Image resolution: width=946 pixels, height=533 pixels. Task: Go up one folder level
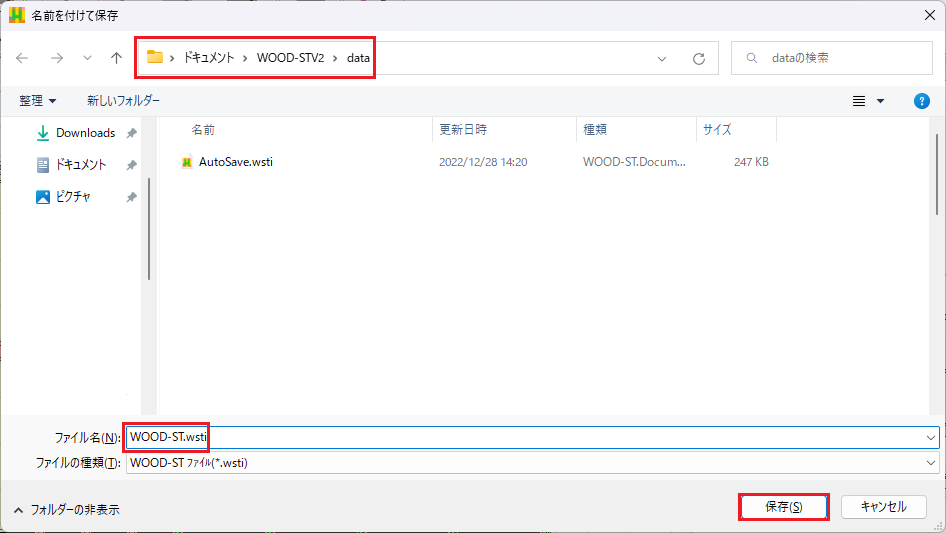(x=116, y=58)
